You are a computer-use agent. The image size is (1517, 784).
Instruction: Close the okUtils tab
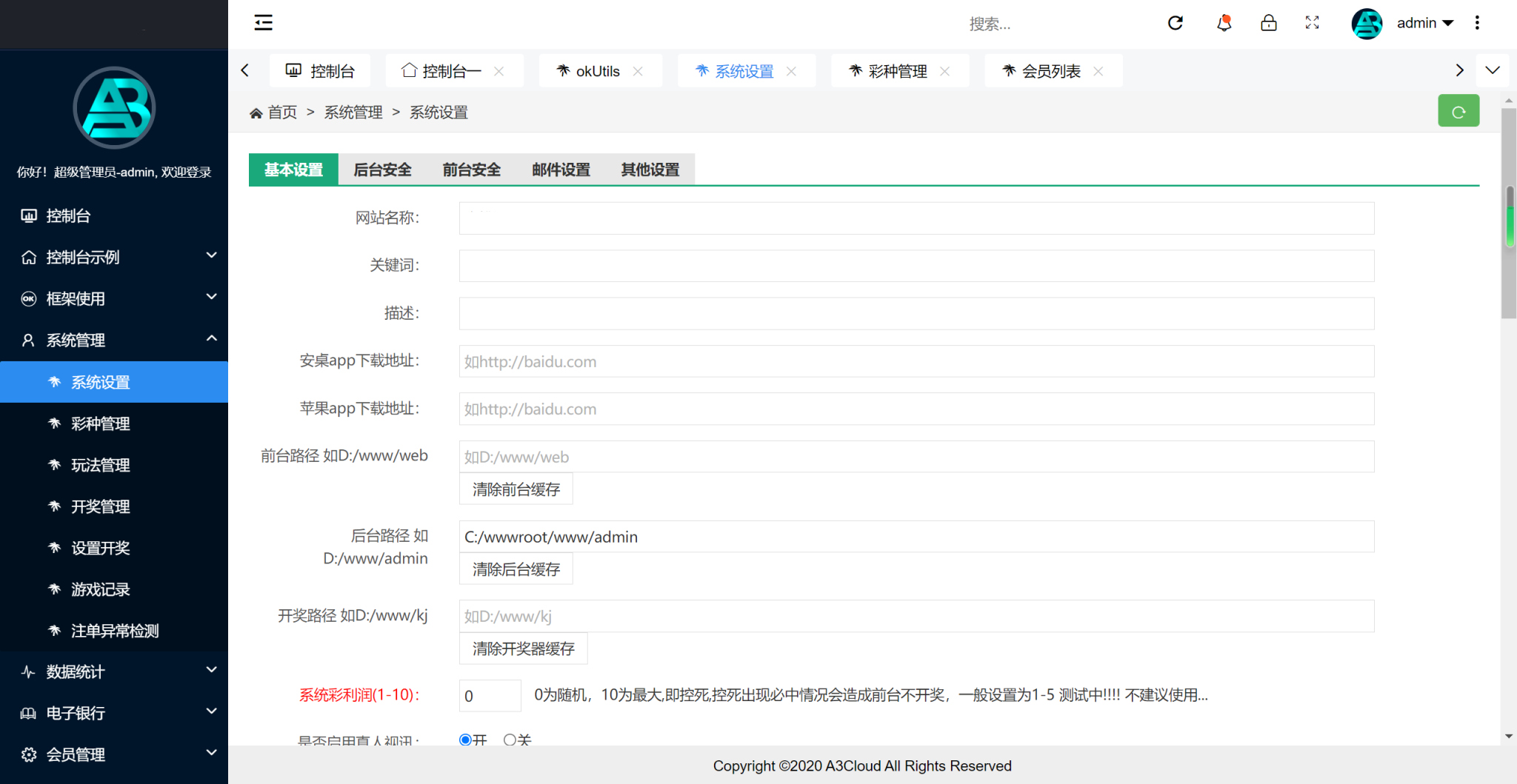coord(638,71)
